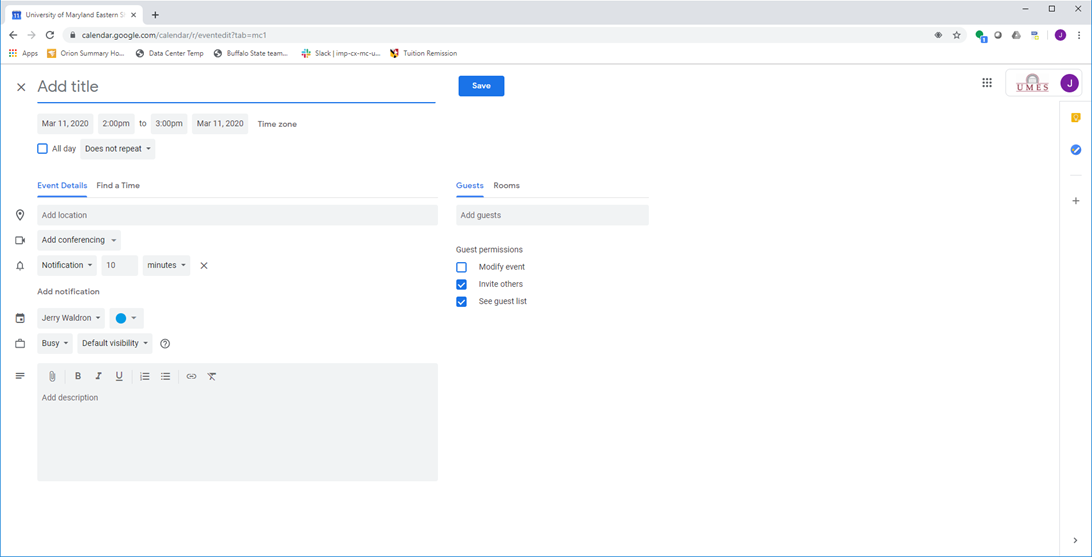Edit the notification value 10 field
1092x557 pixels.
120,265
